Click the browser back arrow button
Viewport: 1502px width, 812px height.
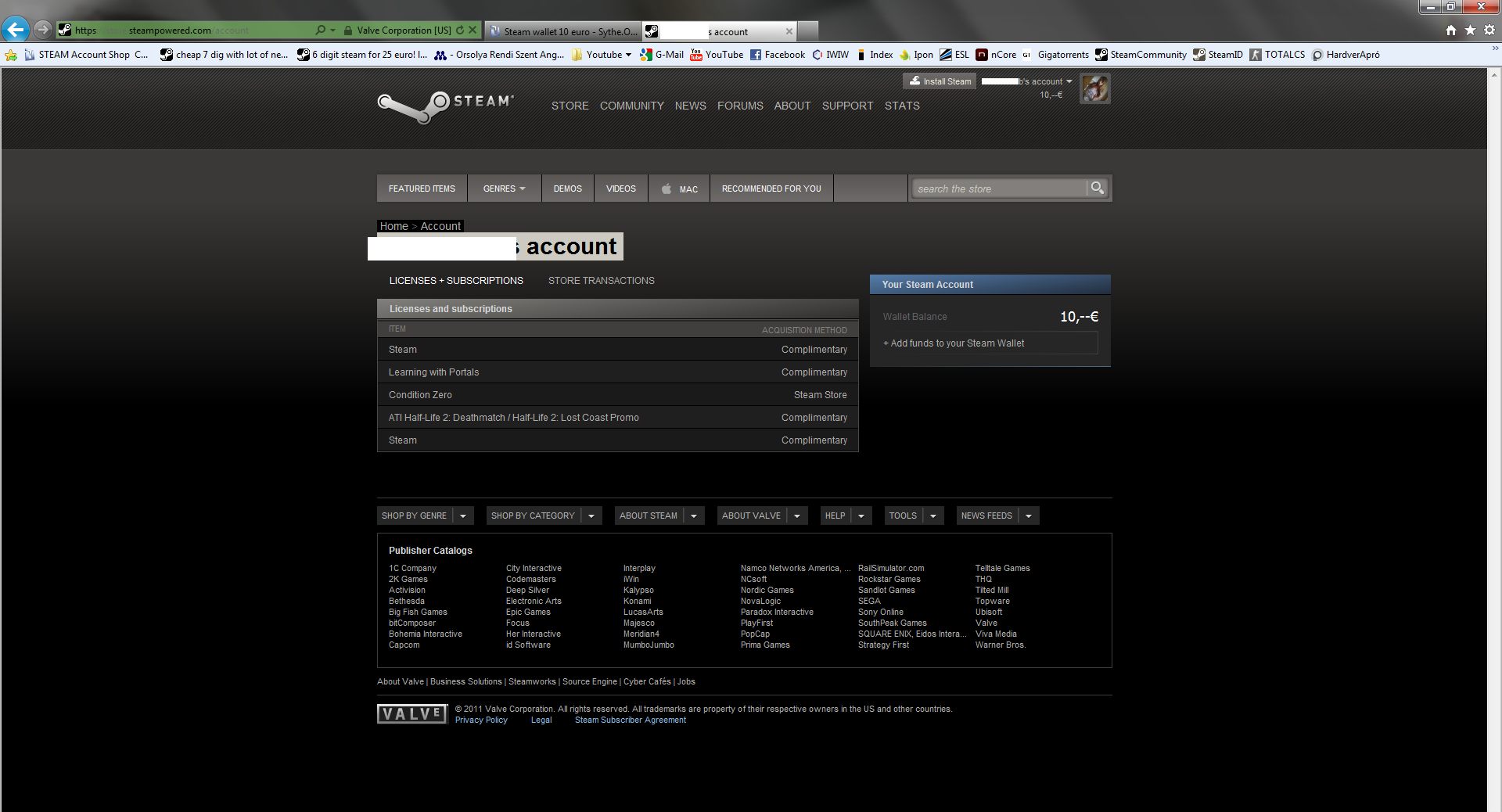point(16,30)
